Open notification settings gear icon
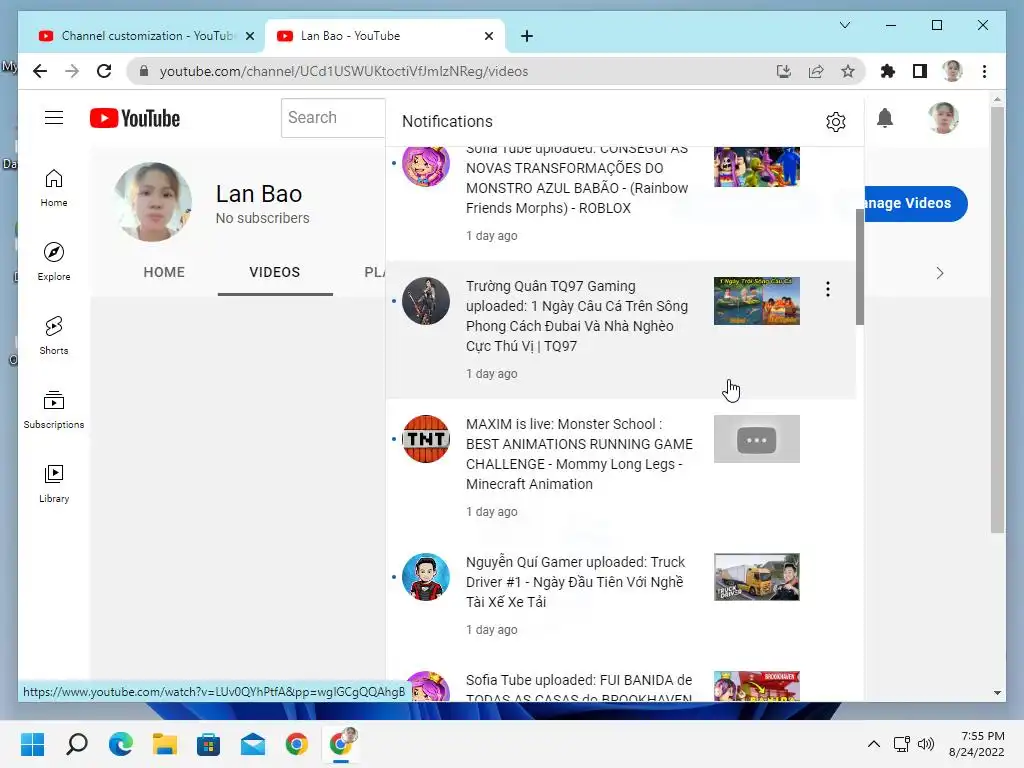 point(835,121)
